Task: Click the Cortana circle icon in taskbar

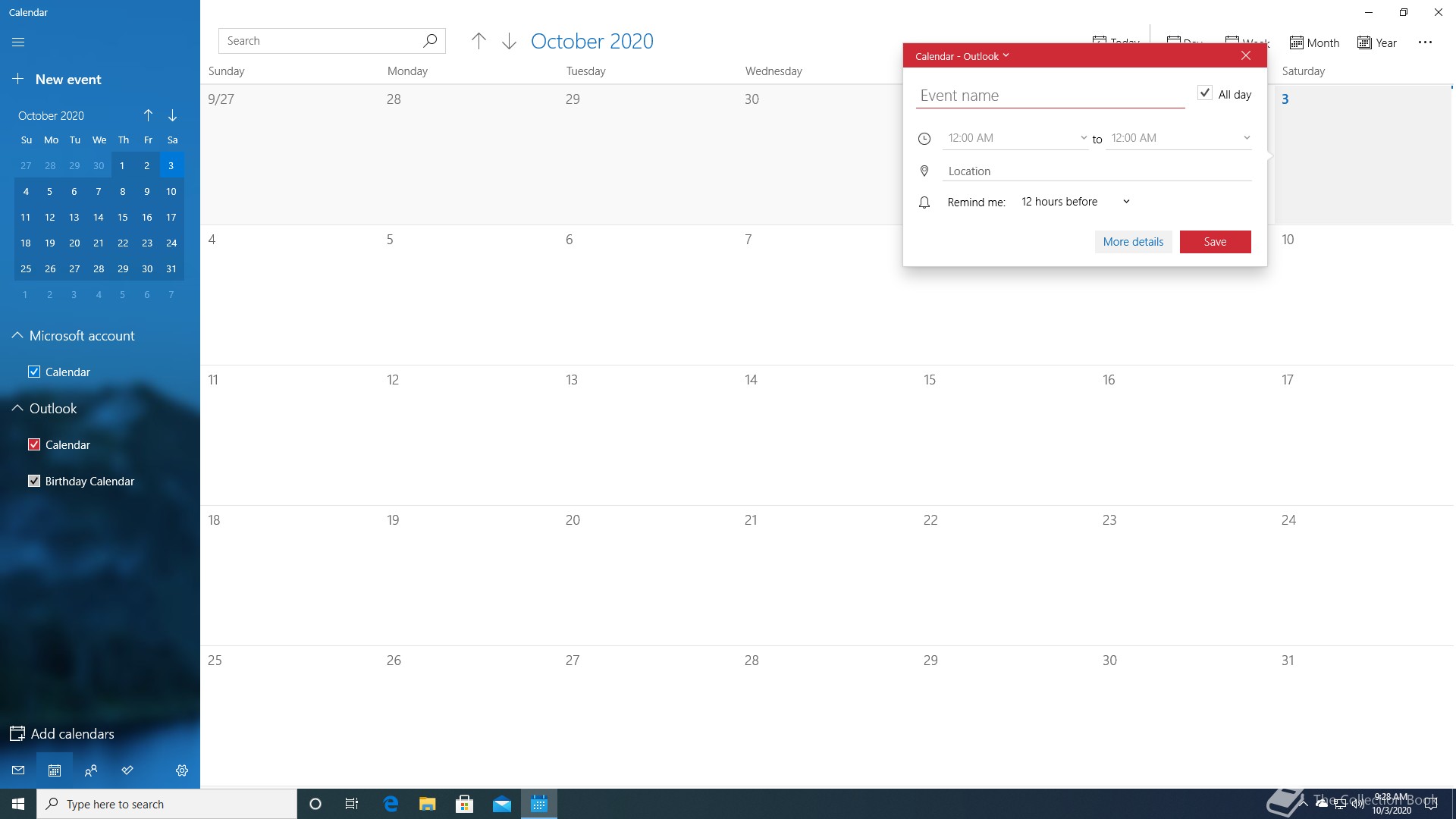Action: click(x=315, y=804)
